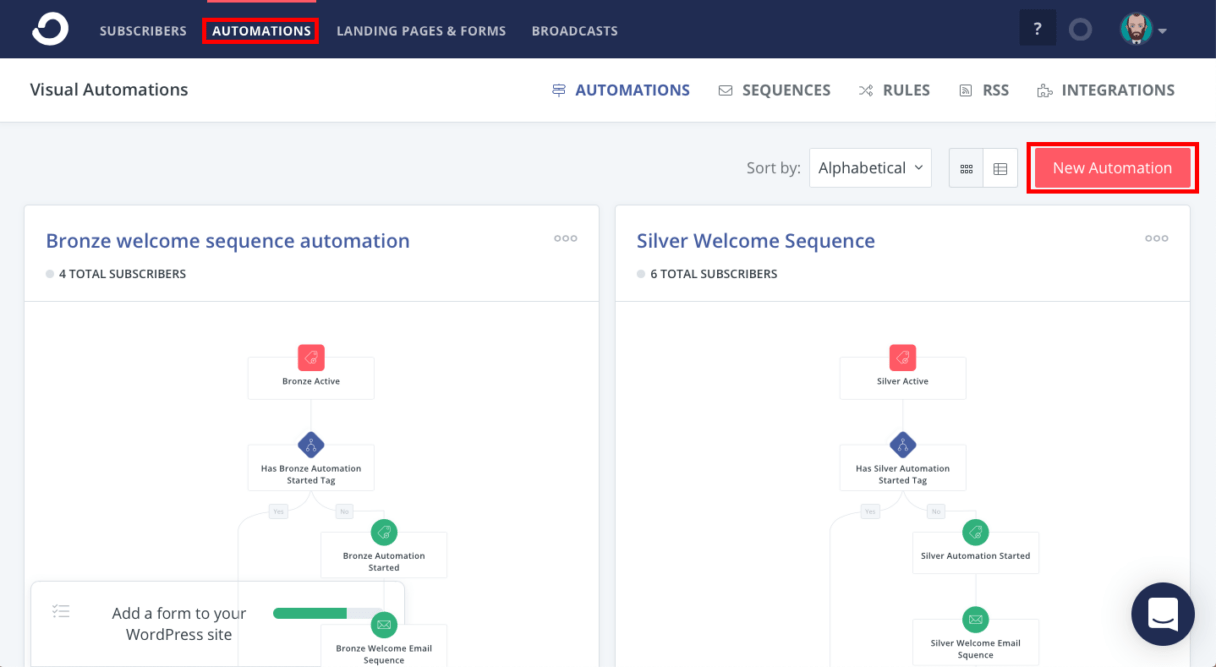Viewport: 1216px width, 667px height.
Task: Open Silver Welcome Sequence title link
Action: [x=756, y=241]
